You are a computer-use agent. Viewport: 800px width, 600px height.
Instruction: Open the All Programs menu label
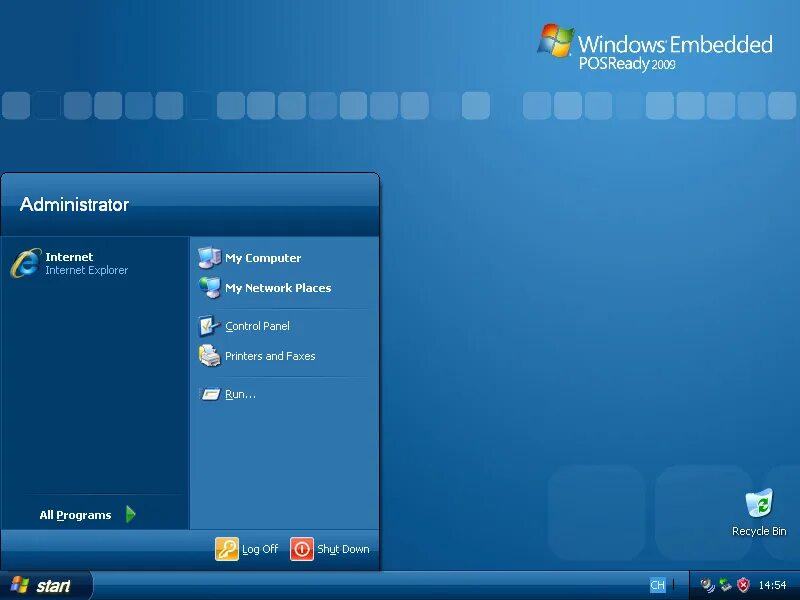[76, 515]
